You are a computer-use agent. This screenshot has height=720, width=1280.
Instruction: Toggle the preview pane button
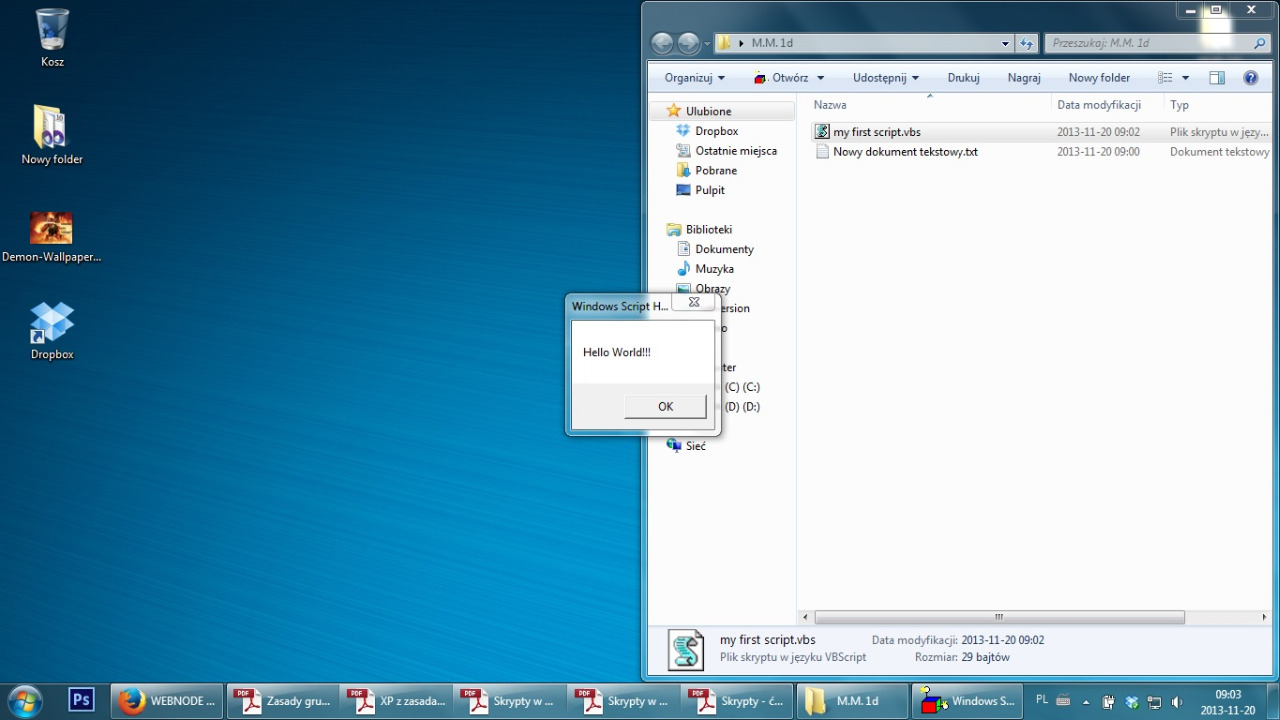tap(1216, 78)
